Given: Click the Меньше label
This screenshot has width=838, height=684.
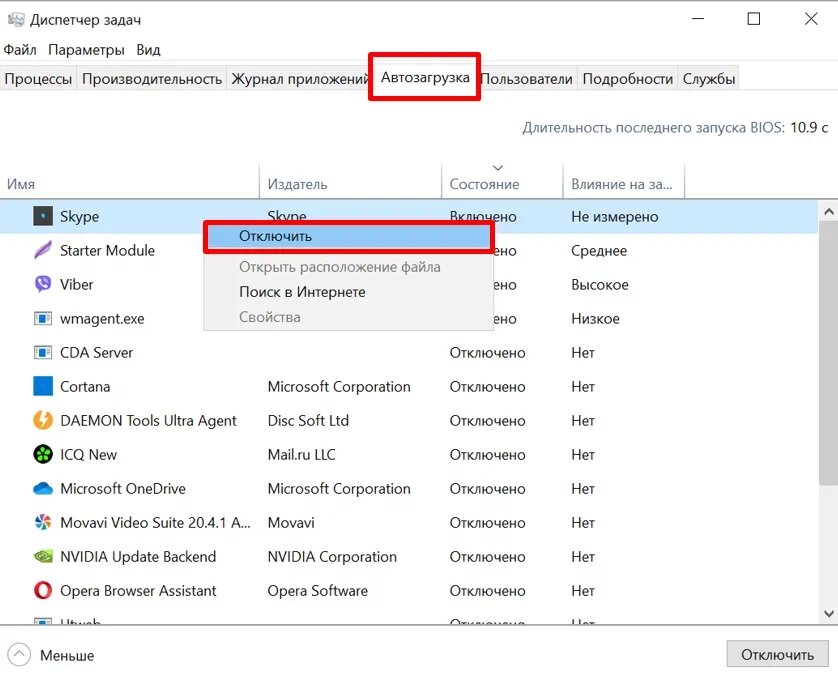Looking at the screenshot, I should coord(67,656).
